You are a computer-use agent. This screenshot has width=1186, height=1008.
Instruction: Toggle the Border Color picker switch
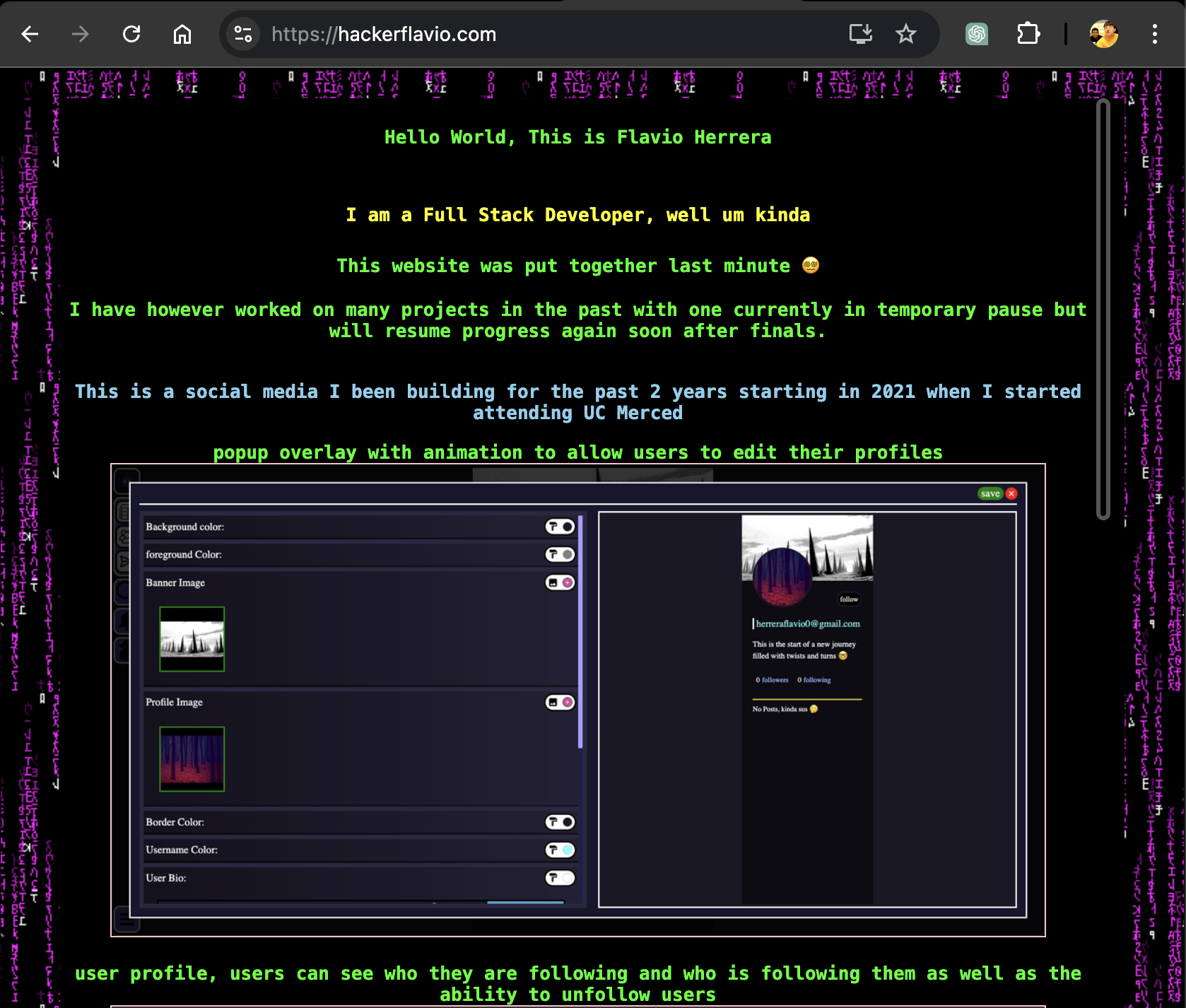click(x=560, y=822)
